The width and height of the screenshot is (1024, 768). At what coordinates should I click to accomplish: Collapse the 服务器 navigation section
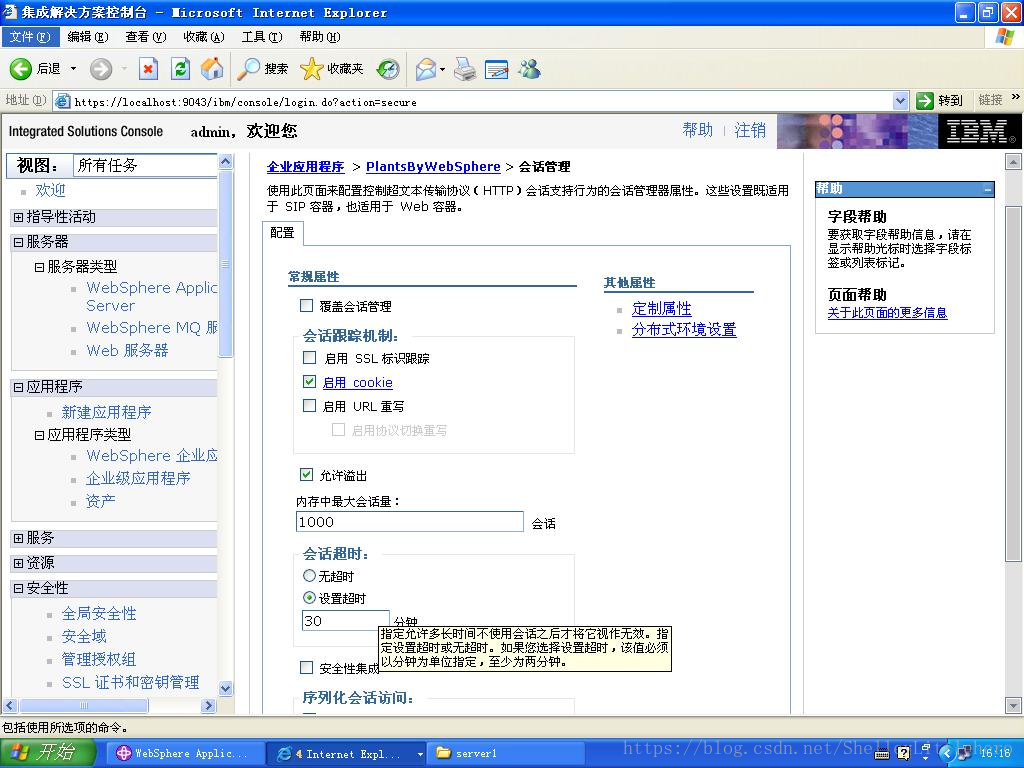(18, 242)
